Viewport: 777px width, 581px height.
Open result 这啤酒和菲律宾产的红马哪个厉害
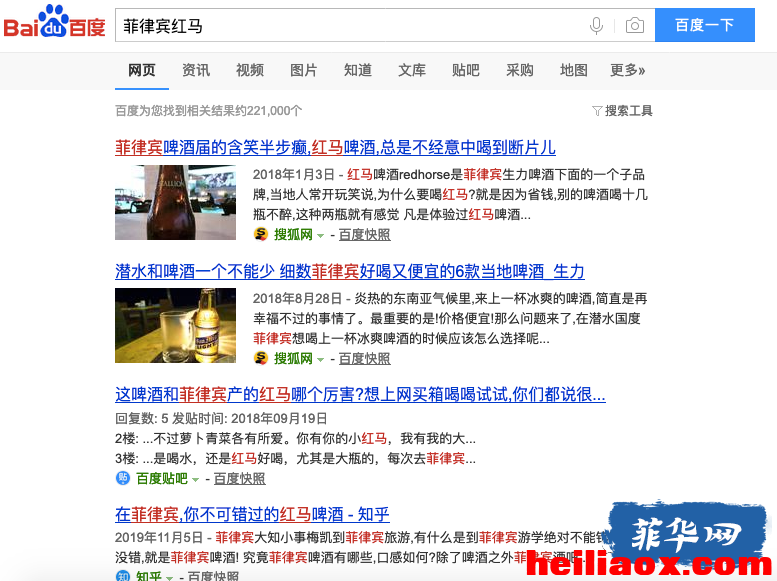[x=360, y=395]
